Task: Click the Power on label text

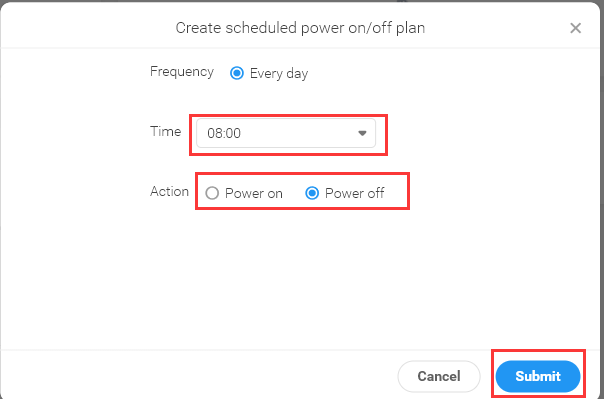Action: [x=253, y=193]
